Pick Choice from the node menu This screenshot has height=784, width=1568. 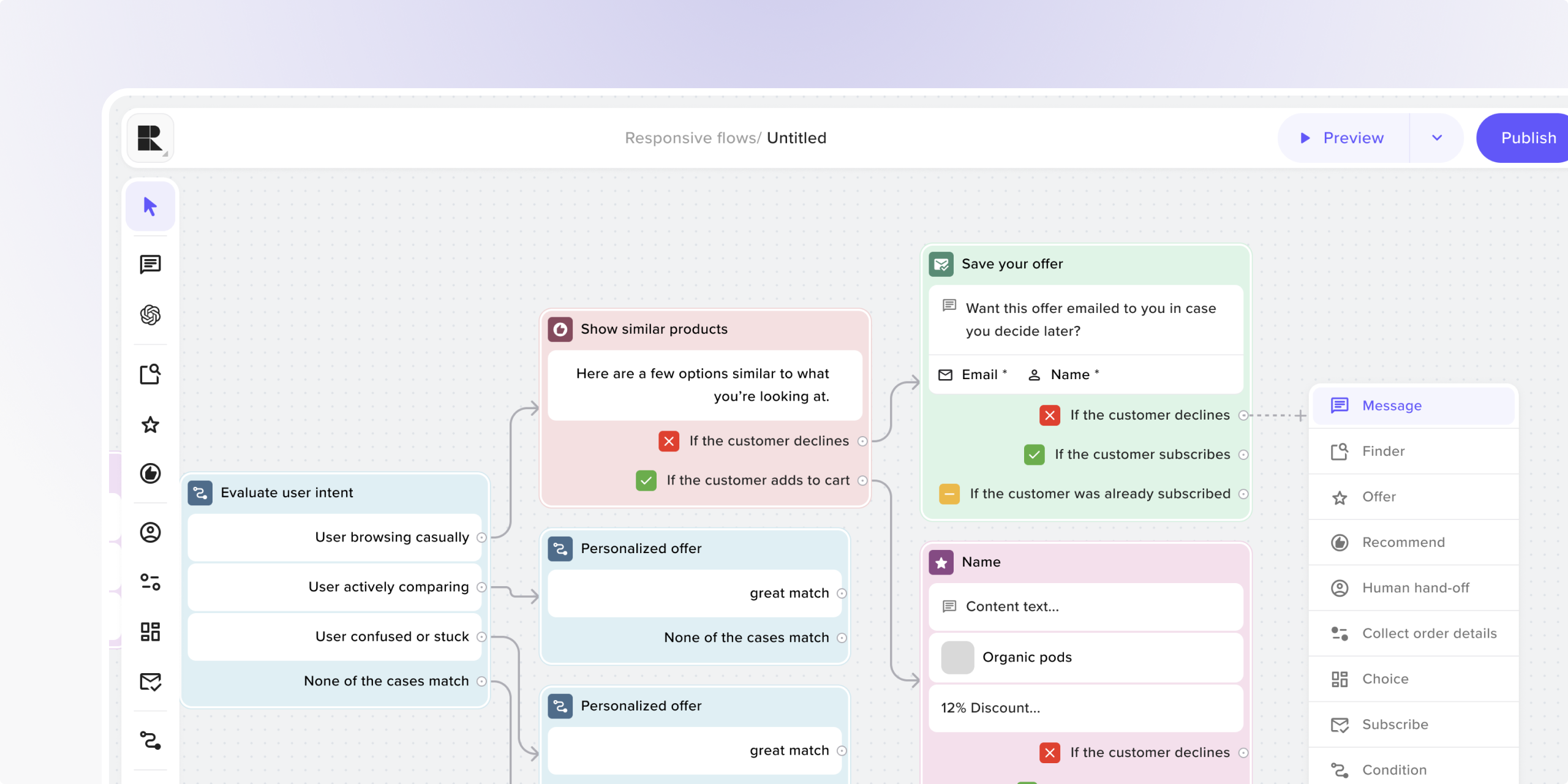pos(1414,679)
